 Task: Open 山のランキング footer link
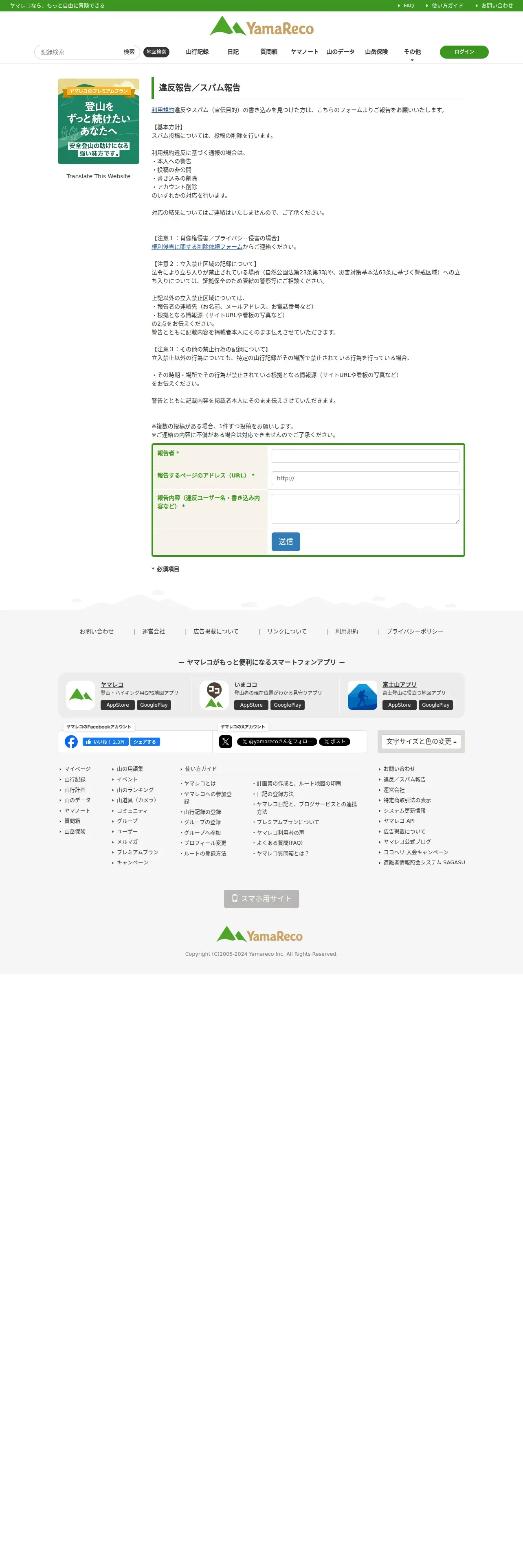(x=135, y=790)
